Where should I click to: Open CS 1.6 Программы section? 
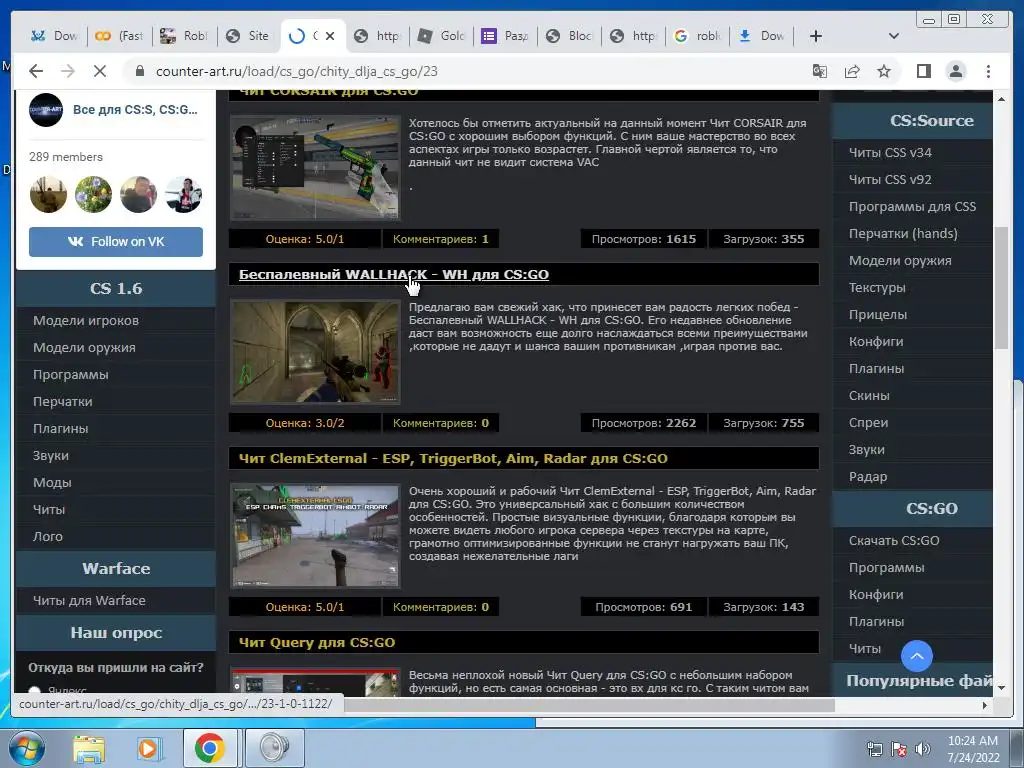tap(71, 375)
